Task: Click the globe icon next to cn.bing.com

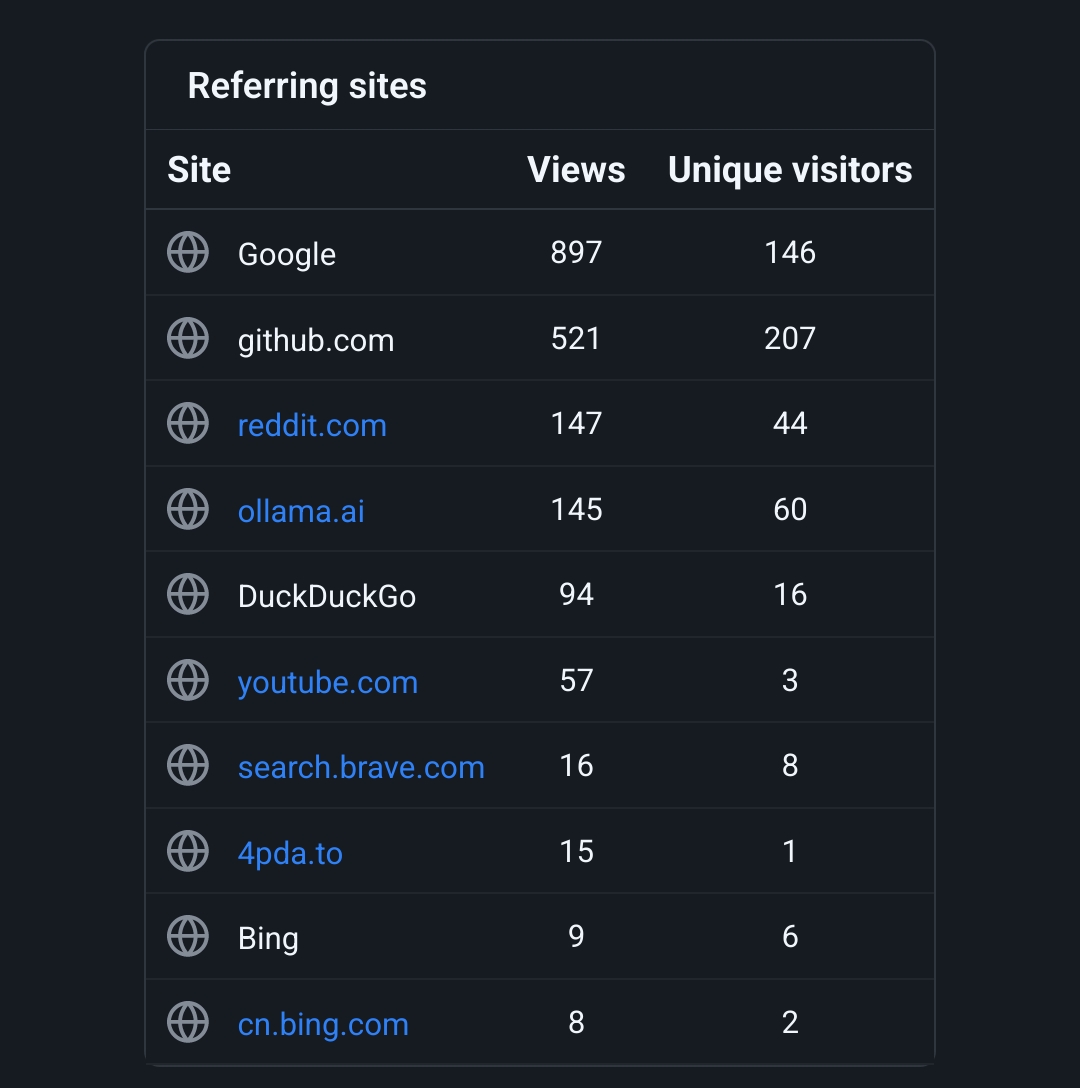Action: [x=188, y=1022]
